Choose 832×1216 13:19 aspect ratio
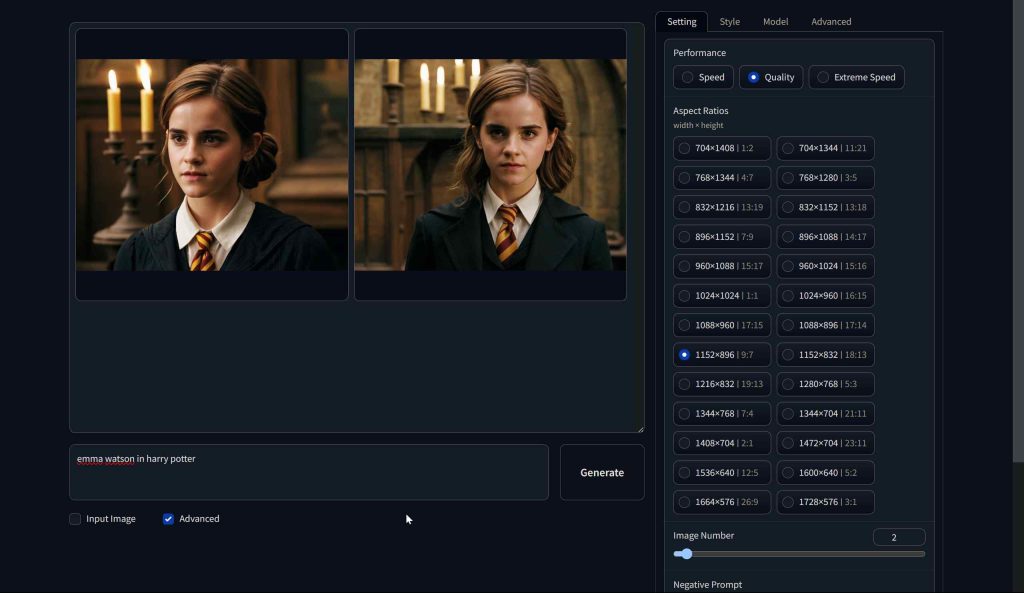 point(722,207)
